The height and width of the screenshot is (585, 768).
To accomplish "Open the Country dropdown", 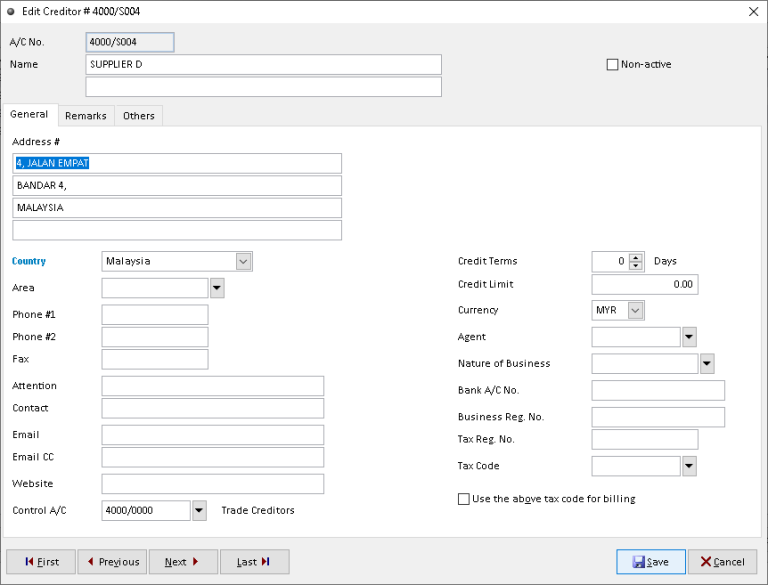I will click(x=243, y=261).
